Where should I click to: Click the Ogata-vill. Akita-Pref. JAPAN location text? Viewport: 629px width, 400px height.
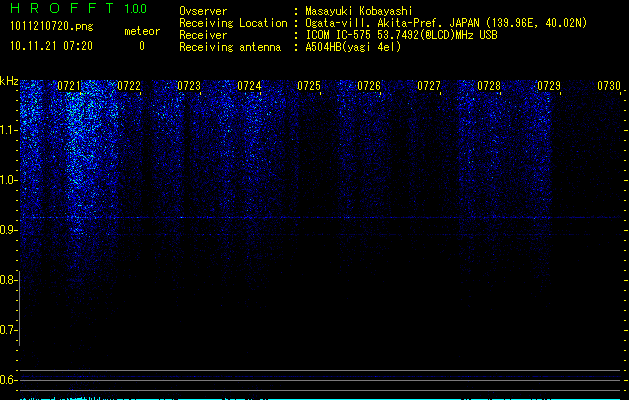(x=446, y=23)
